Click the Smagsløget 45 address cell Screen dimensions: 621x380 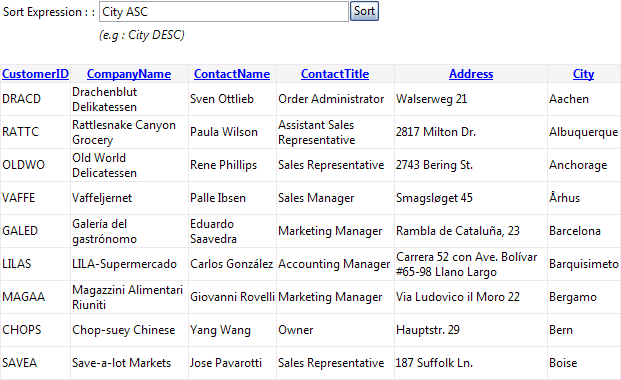(x=471, y=198)
